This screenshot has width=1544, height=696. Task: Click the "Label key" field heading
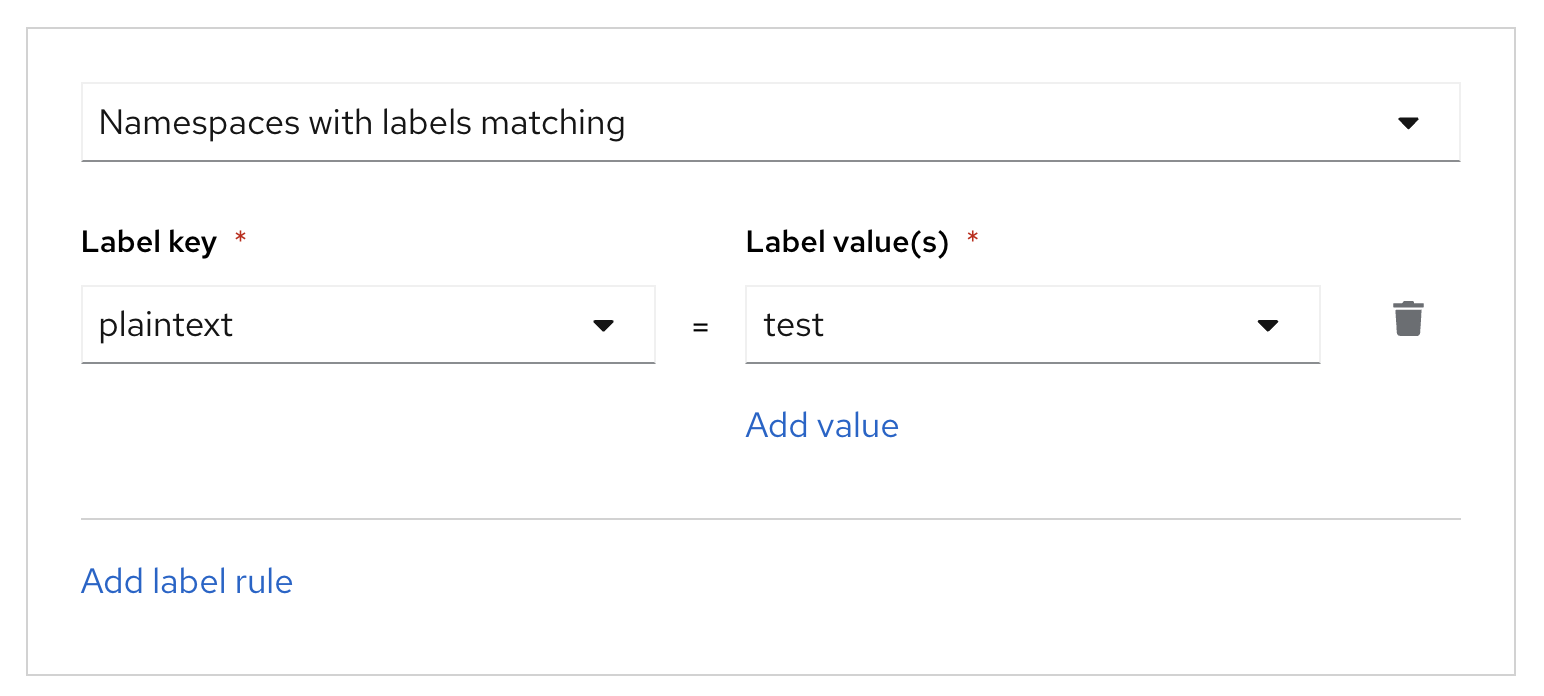pos(149,242)
